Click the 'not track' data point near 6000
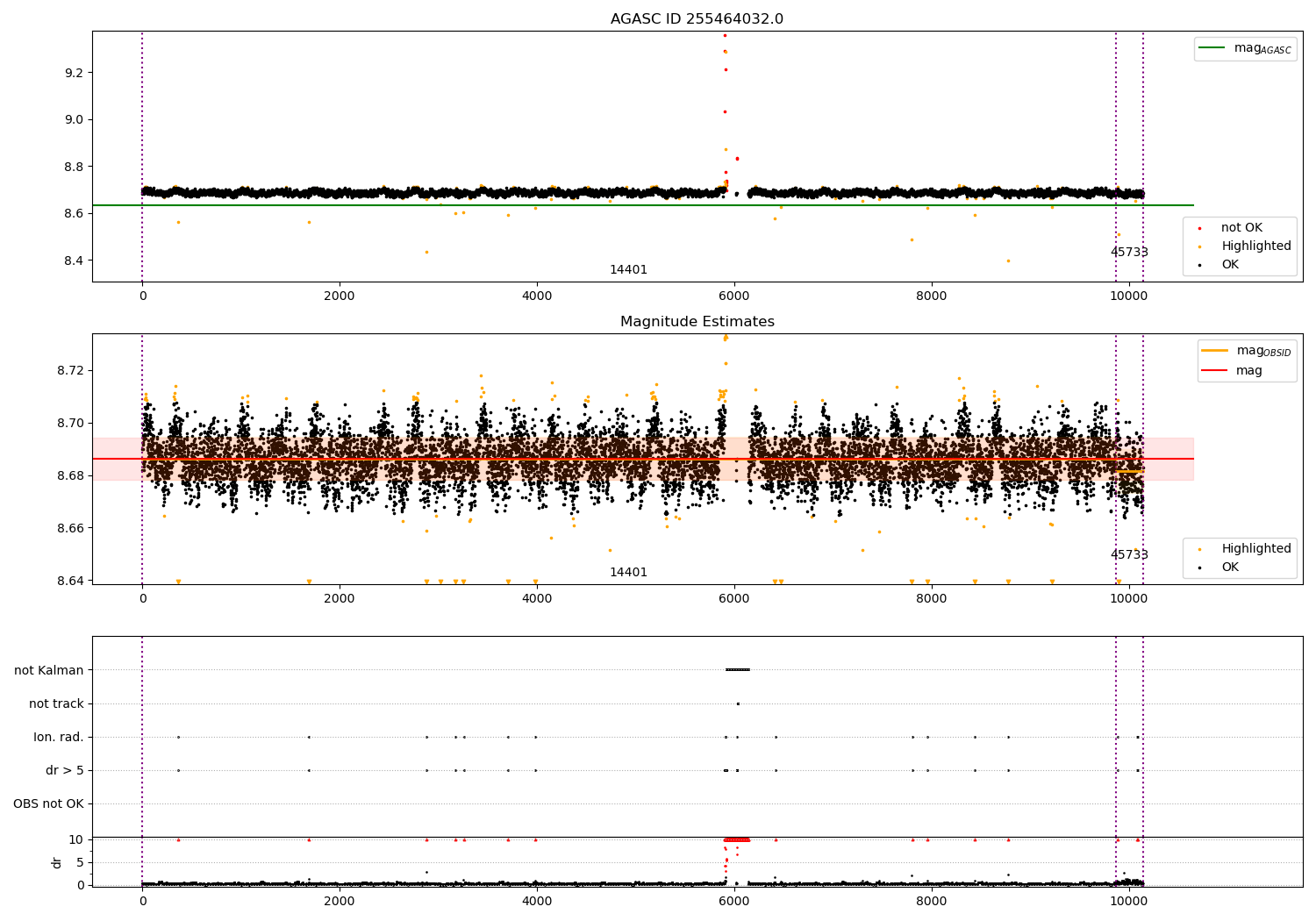1316x921 pixels. 738,703
